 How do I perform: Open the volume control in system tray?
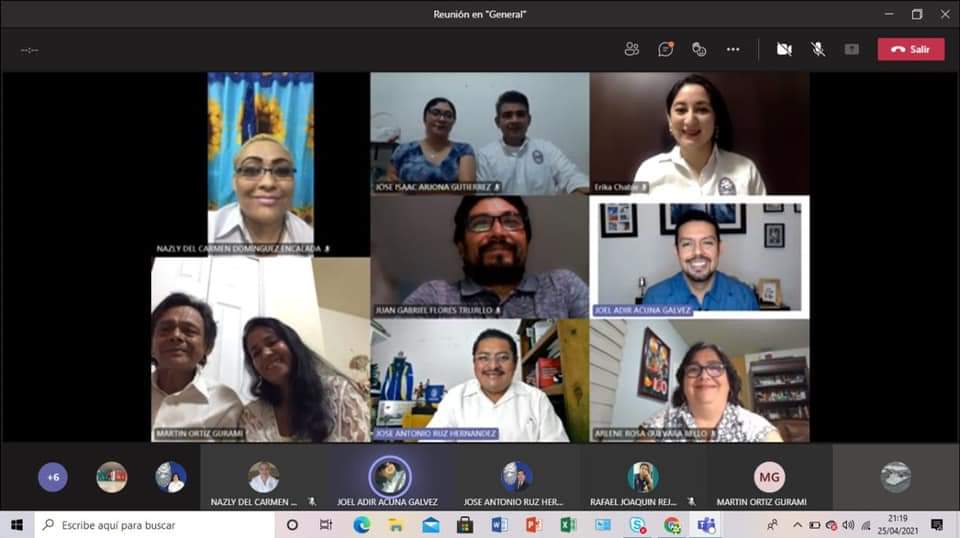coord(848,525)
